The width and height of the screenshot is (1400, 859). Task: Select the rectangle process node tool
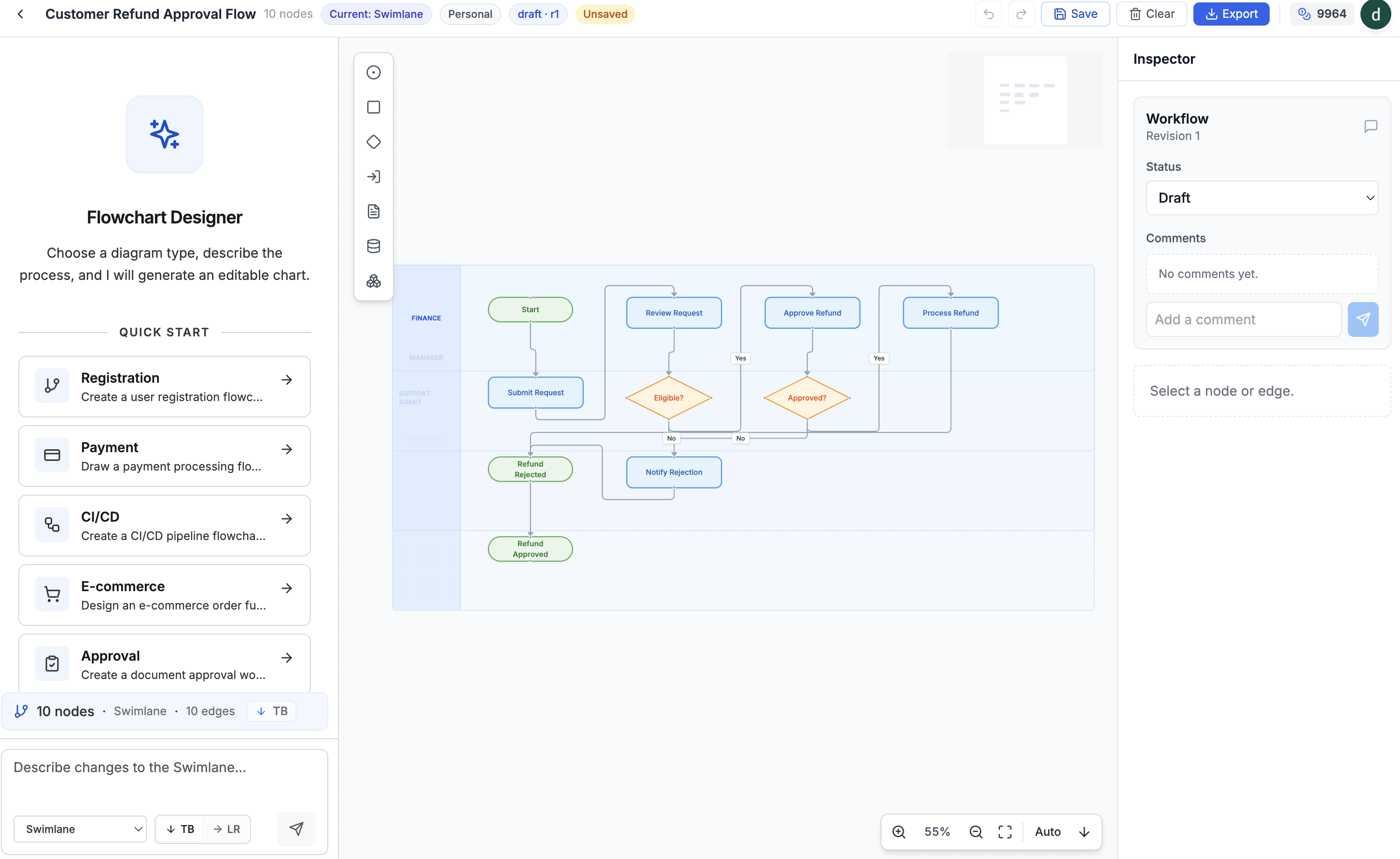pyautogui.click(x=373, y=107)
